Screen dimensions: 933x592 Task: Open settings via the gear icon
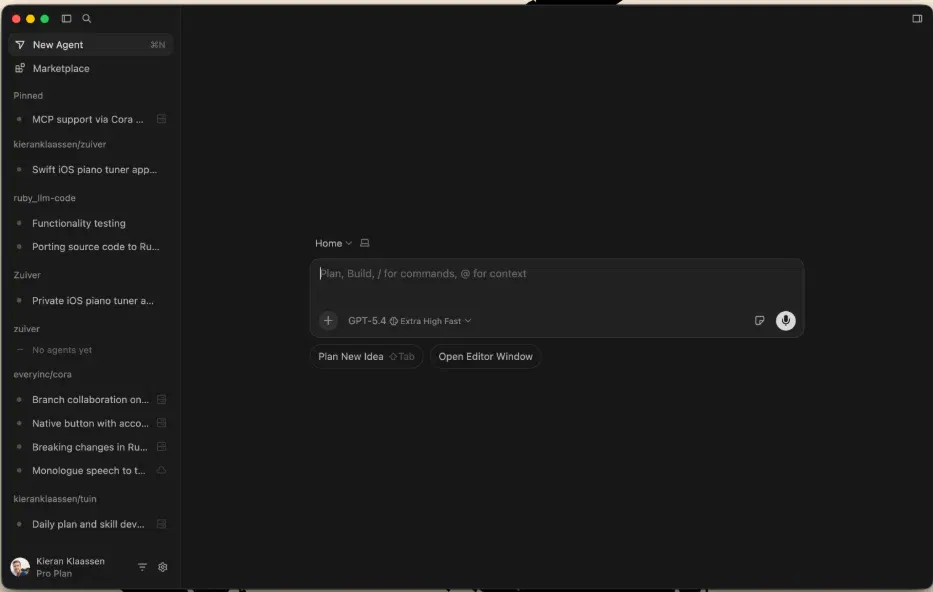(162, 567)
